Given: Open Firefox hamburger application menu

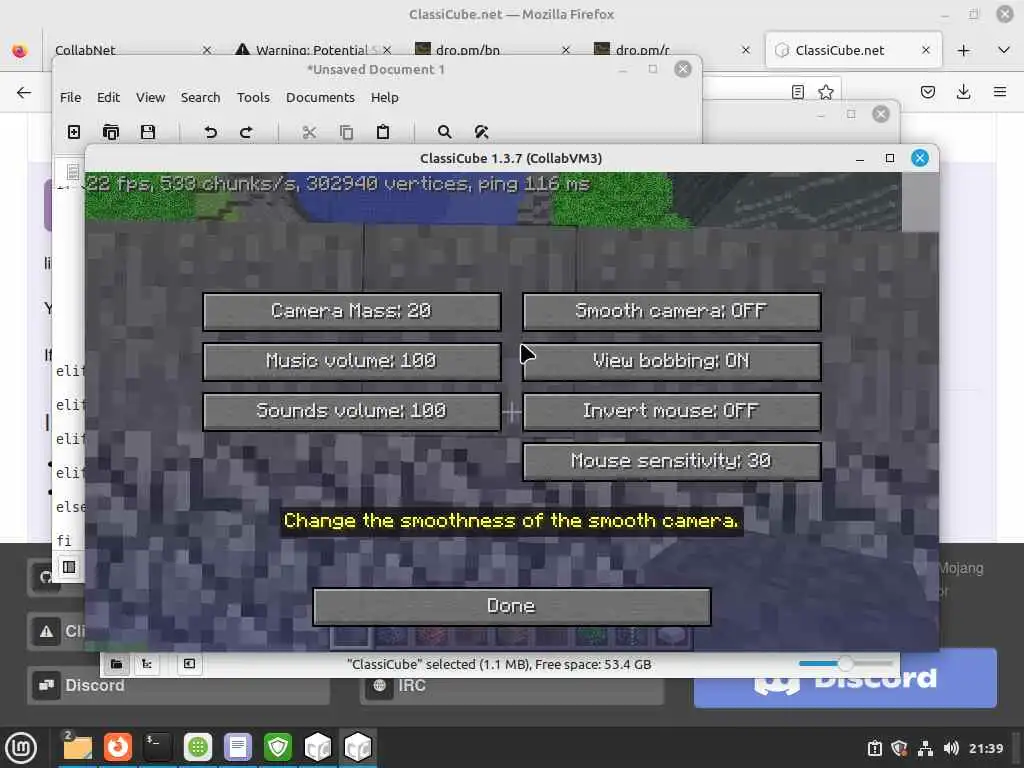Looking at the screenshot, I should (1000, 92).
